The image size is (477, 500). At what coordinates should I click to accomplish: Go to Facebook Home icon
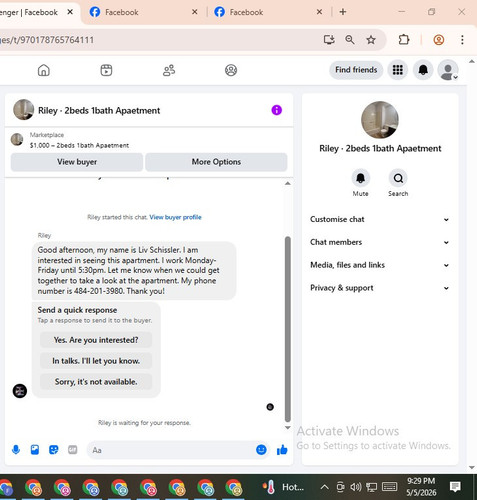click(44, 70)
